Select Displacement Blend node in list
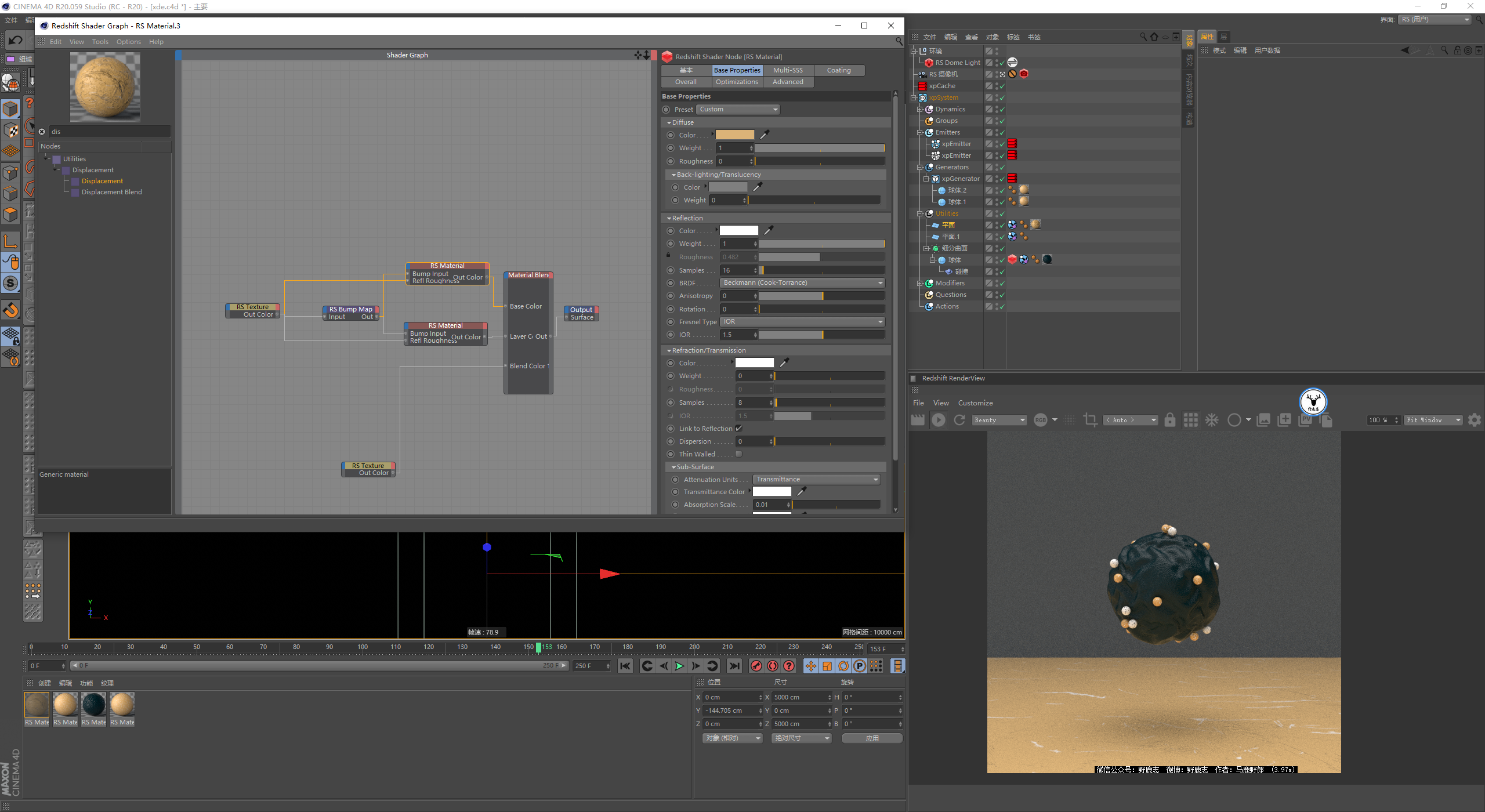Image resolution: width=1485 pixels, height=812 pixels. pos(111,192)
